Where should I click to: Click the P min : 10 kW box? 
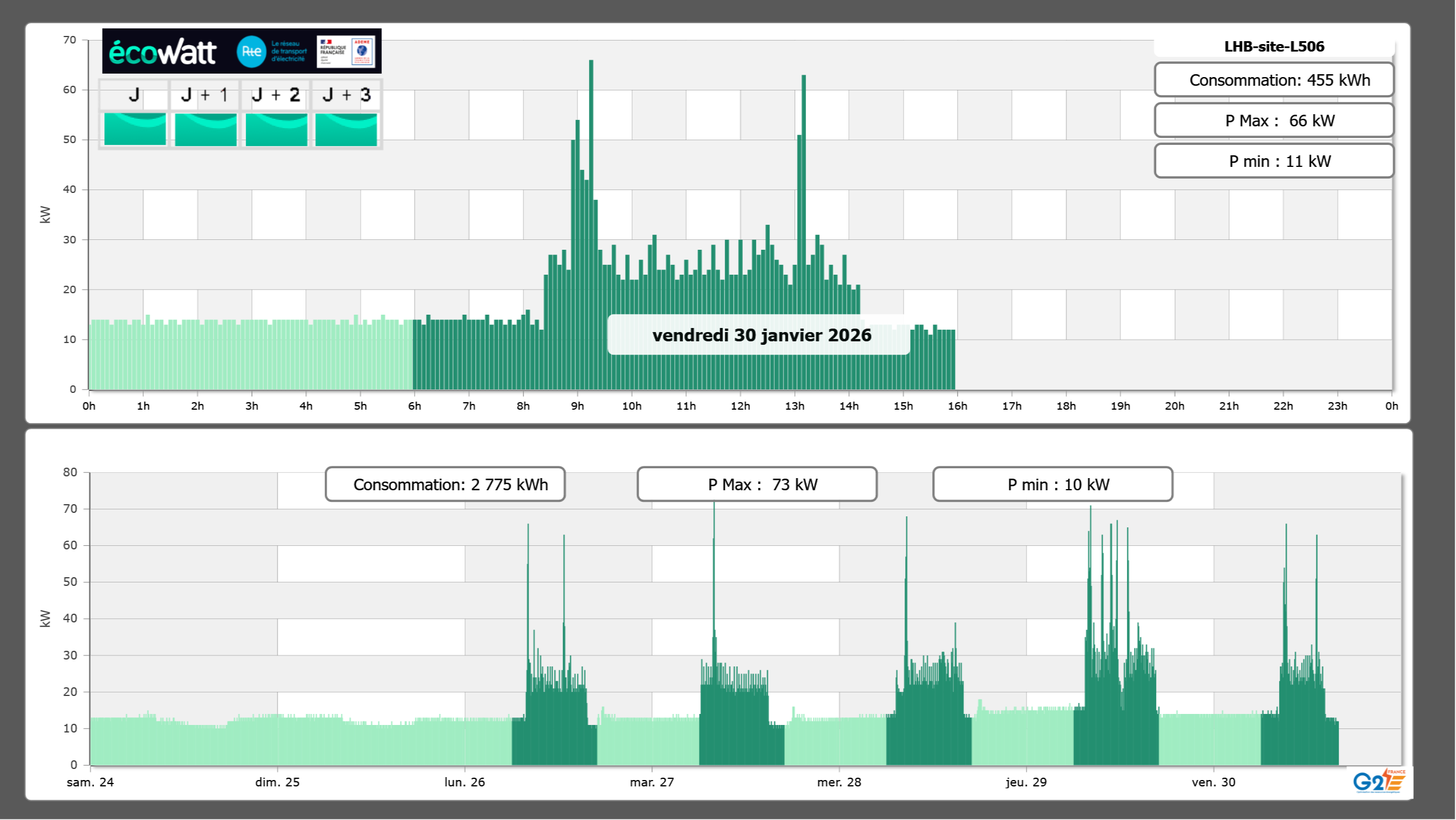(1052, 484)
